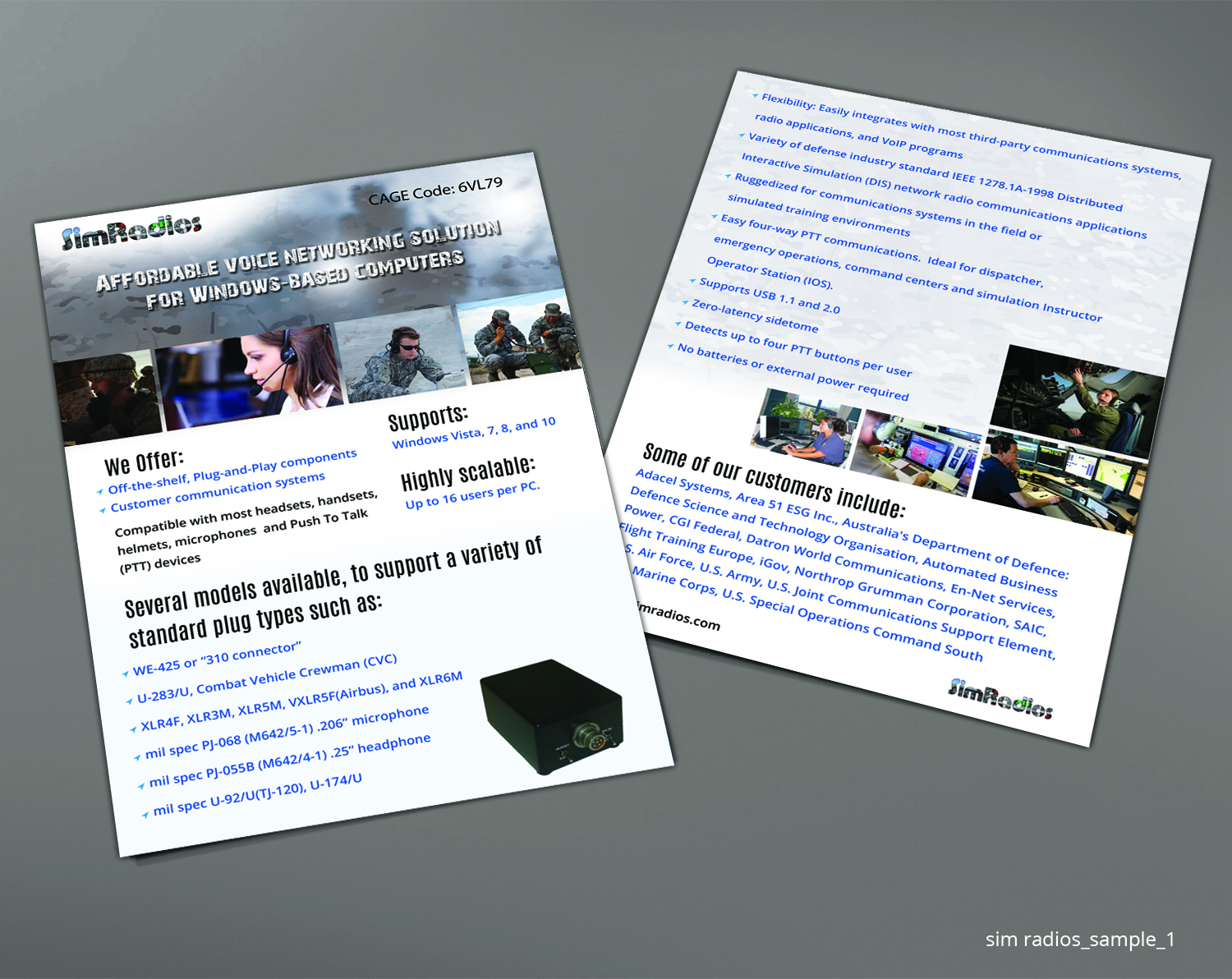Screen dimensions: 1232x979
Task: Click the 'CAGE Code: 6VL79' text
Action: point(435,191)
